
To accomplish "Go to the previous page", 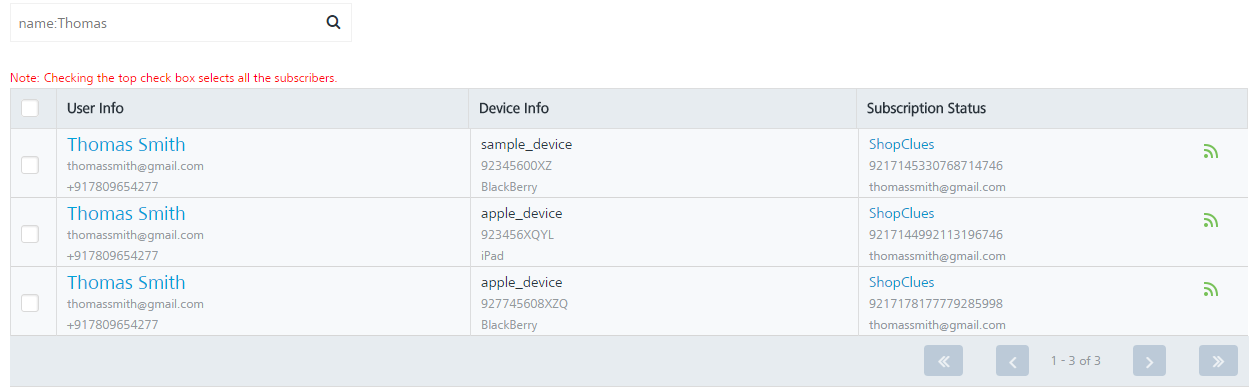I will click(x=1013, y=360).
